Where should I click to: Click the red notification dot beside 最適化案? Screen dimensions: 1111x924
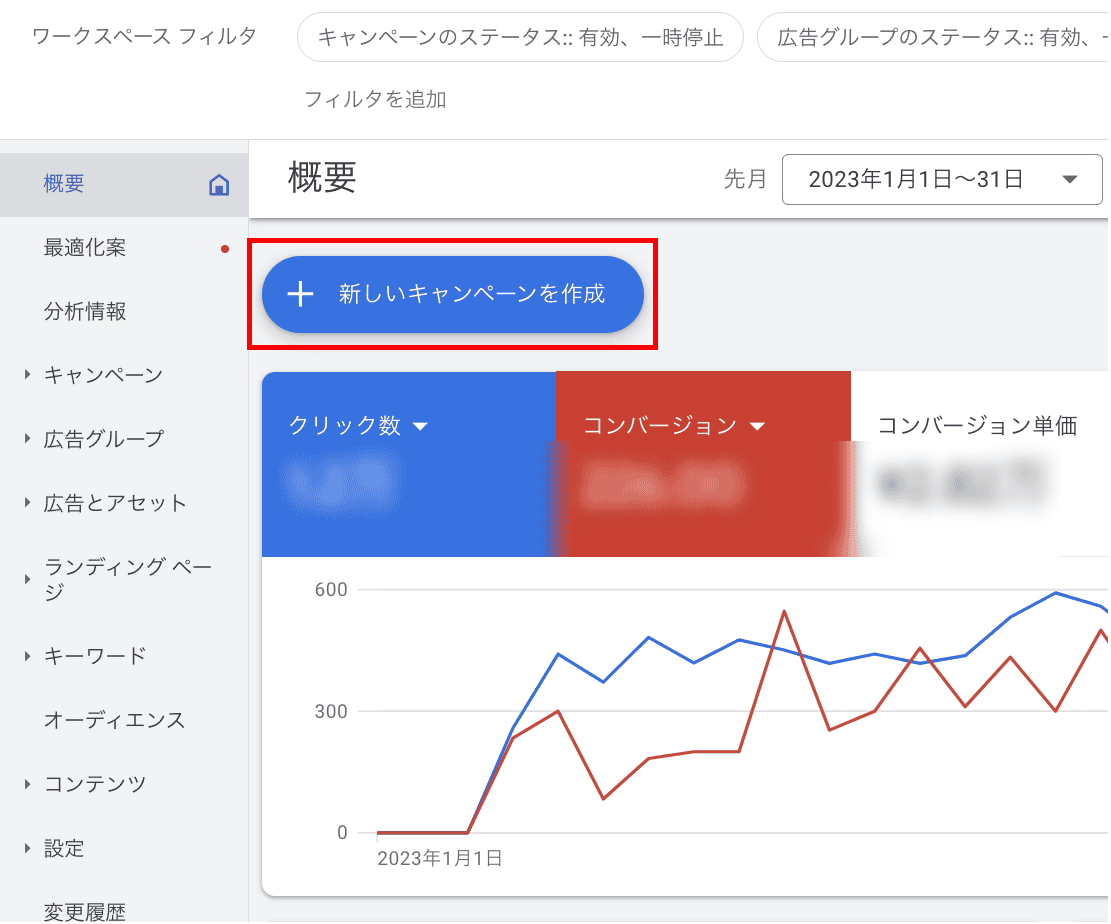(225, 249)
